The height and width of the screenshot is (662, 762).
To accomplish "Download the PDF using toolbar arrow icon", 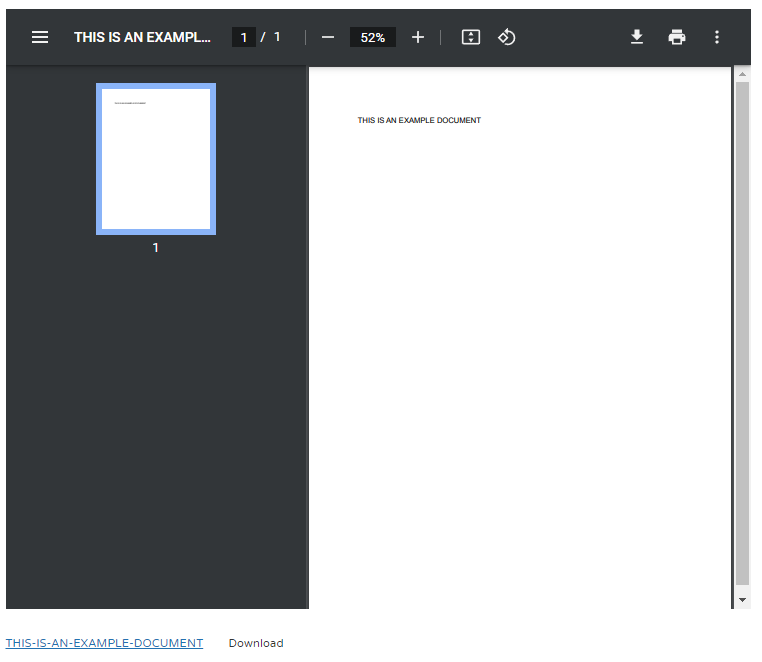I will (x=637, y=37).
